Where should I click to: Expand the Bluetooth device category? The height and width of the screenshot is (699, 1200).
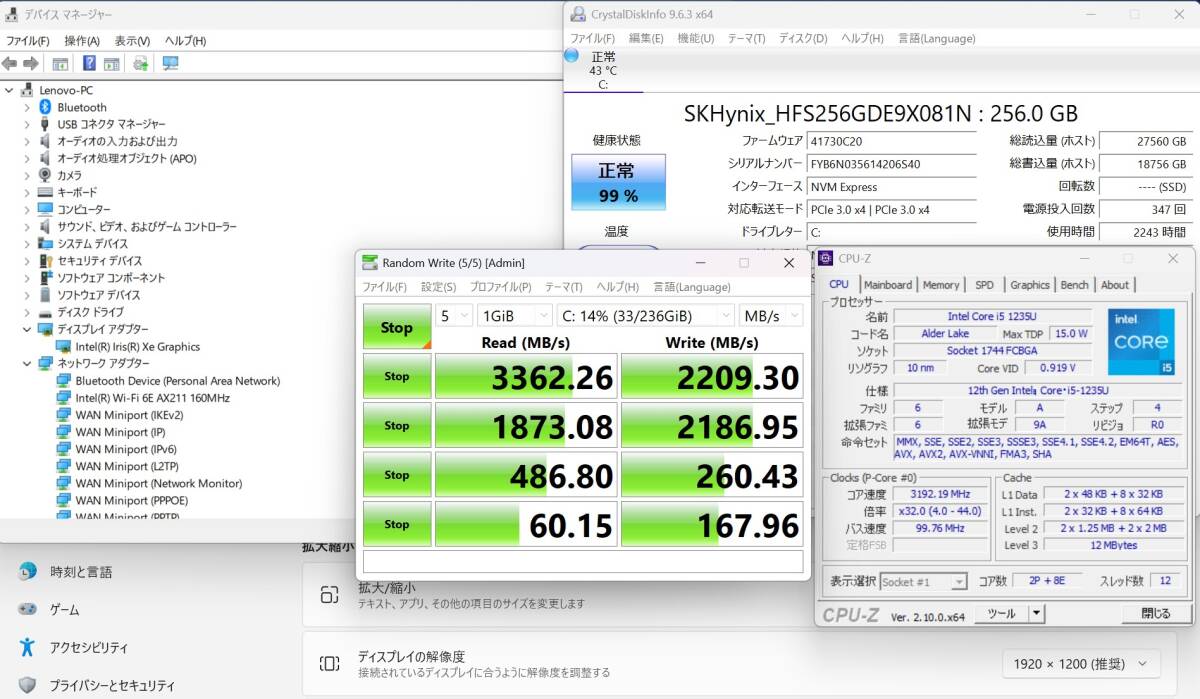point(27,107)
